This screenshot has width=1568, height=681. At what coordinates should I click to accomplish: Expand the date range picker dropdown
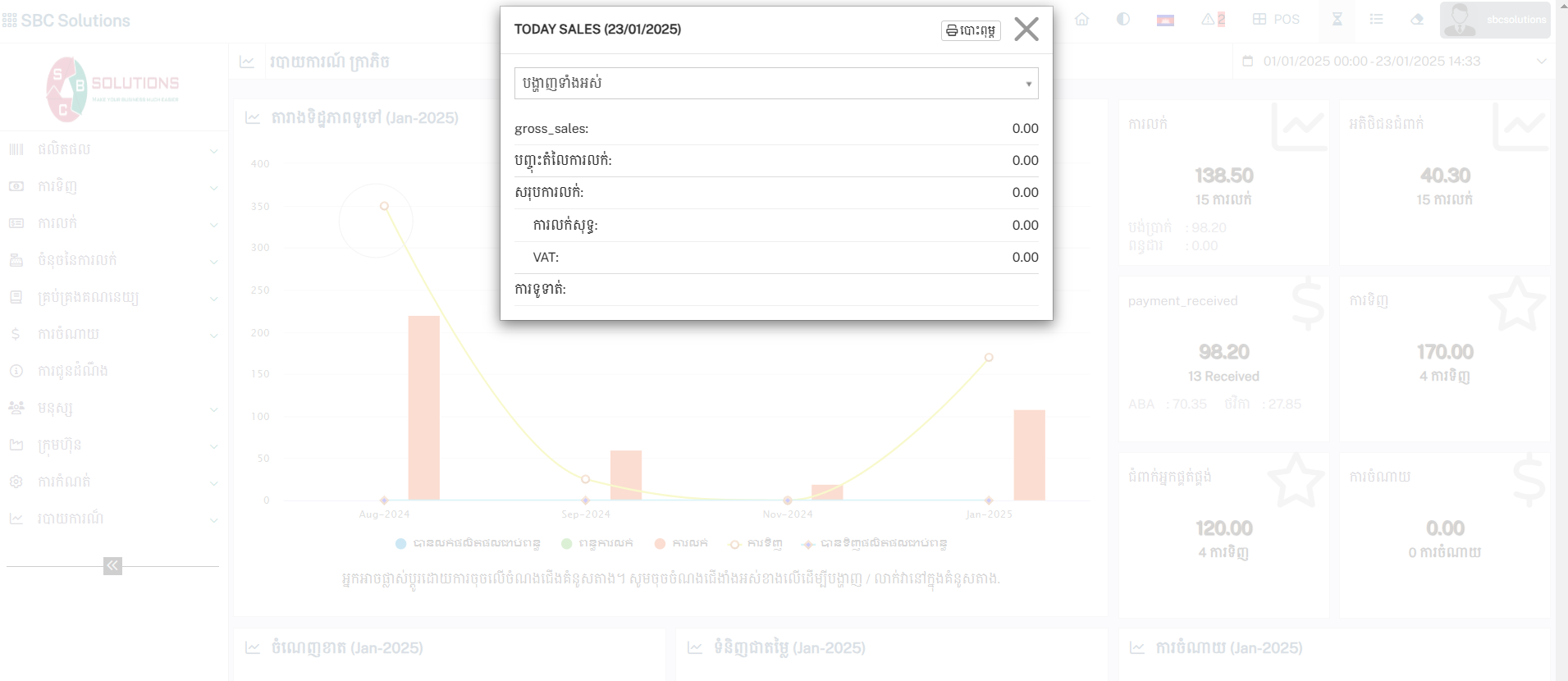click(1541, 62)
